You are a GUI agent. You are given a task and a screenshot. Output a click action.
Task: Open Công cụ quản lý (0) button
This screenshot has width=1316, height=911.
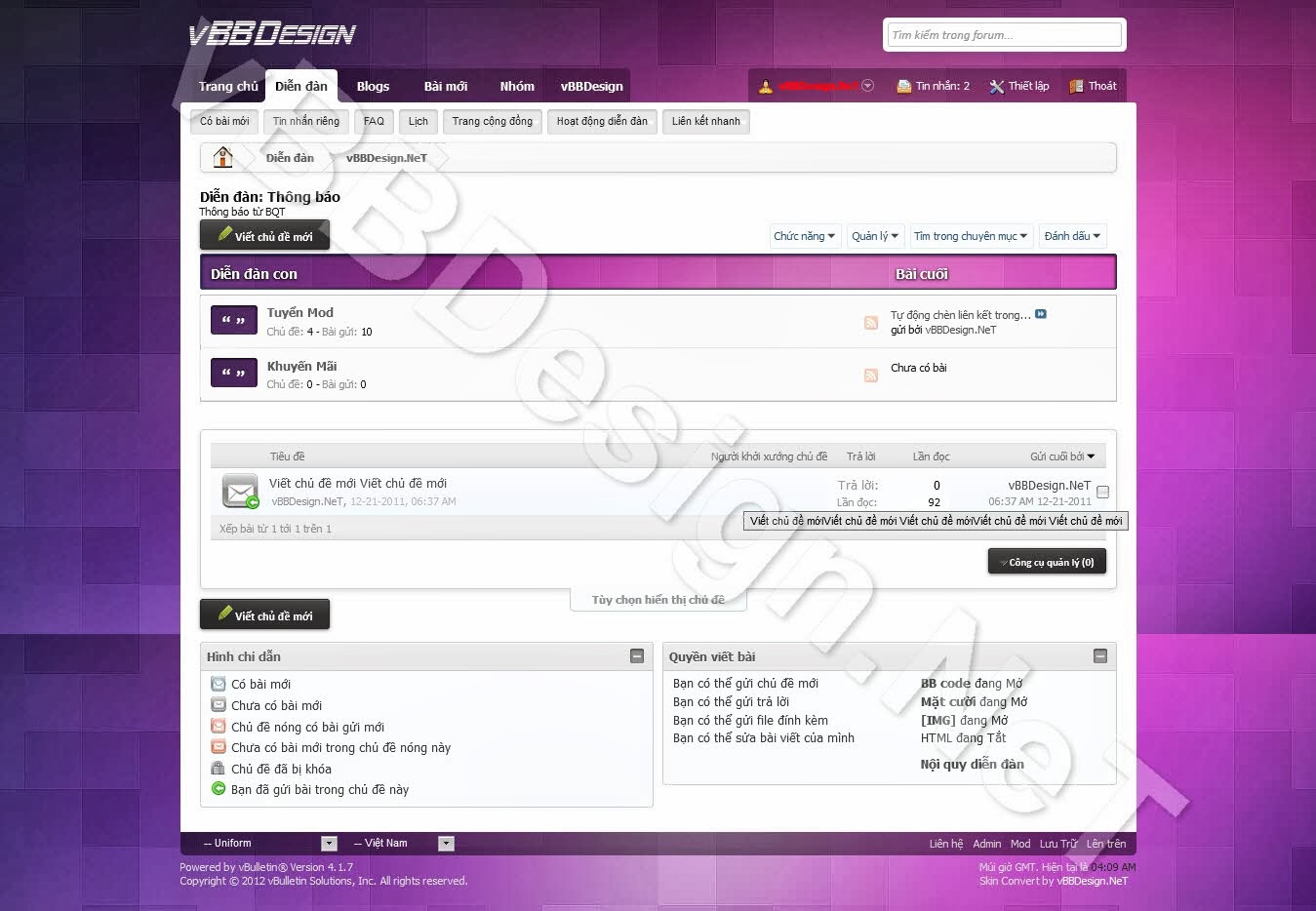tap(1047, 562)
